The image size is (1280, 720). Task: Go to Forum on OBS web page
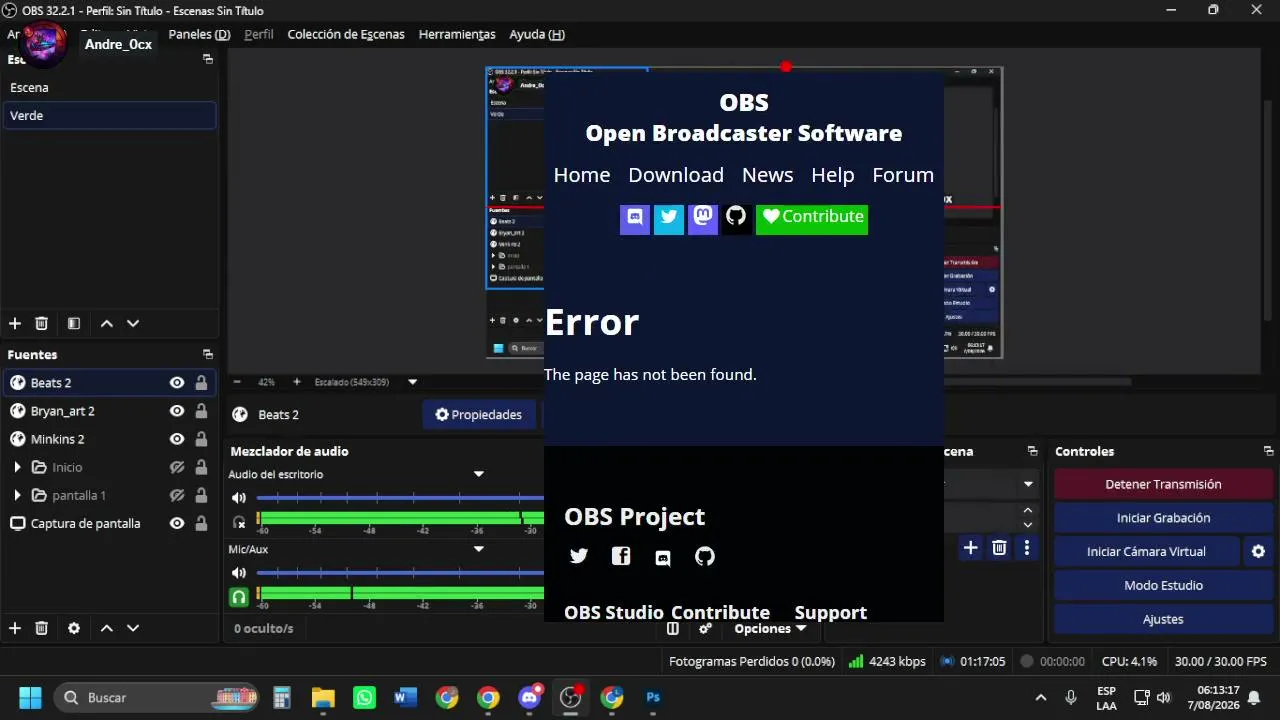click(x=903, y=175)
